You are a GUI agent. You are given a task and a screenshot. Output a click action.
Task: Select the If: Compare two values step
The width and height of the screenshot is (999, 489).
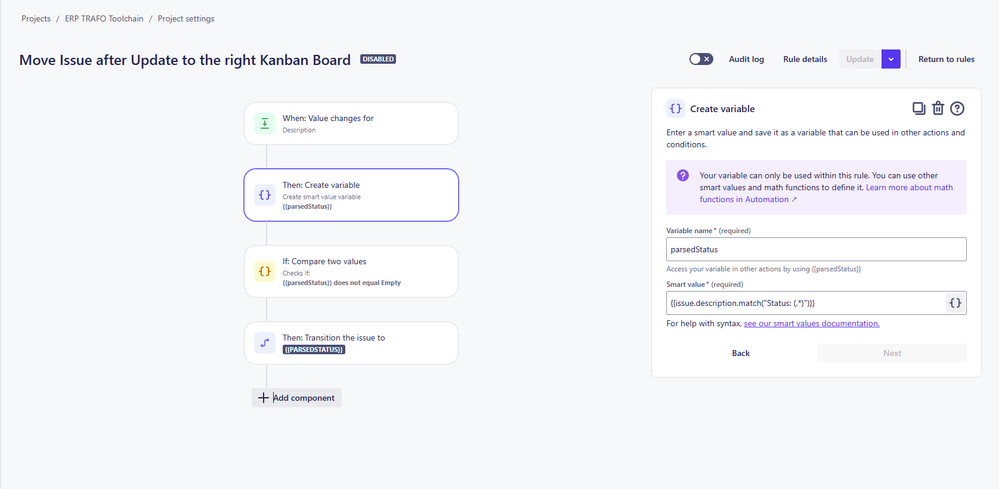[351, 271]
